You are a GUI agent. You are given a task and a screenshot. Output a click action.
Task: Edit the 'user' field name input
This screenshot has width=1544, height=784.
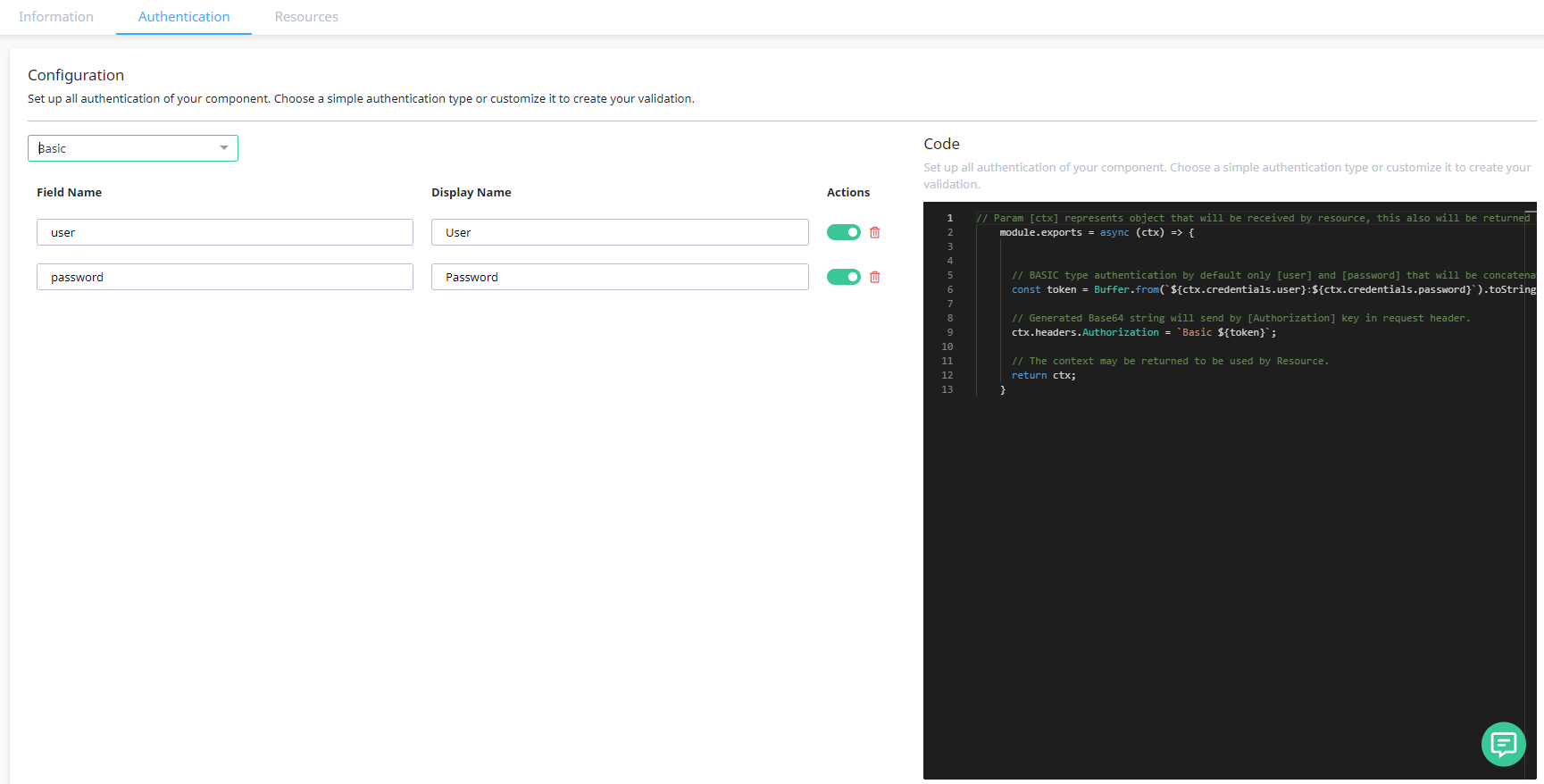[225, 232]
